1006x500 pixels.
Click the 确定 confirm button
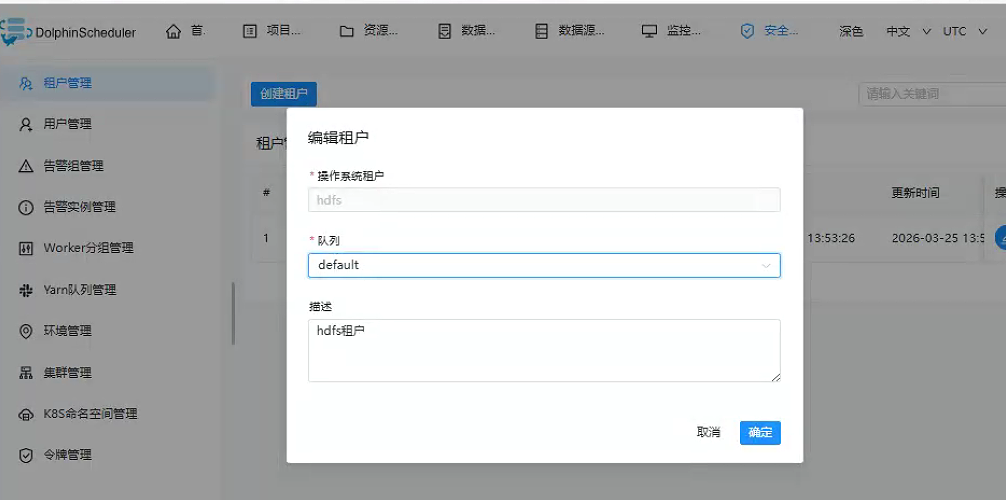tap(760, 433)
